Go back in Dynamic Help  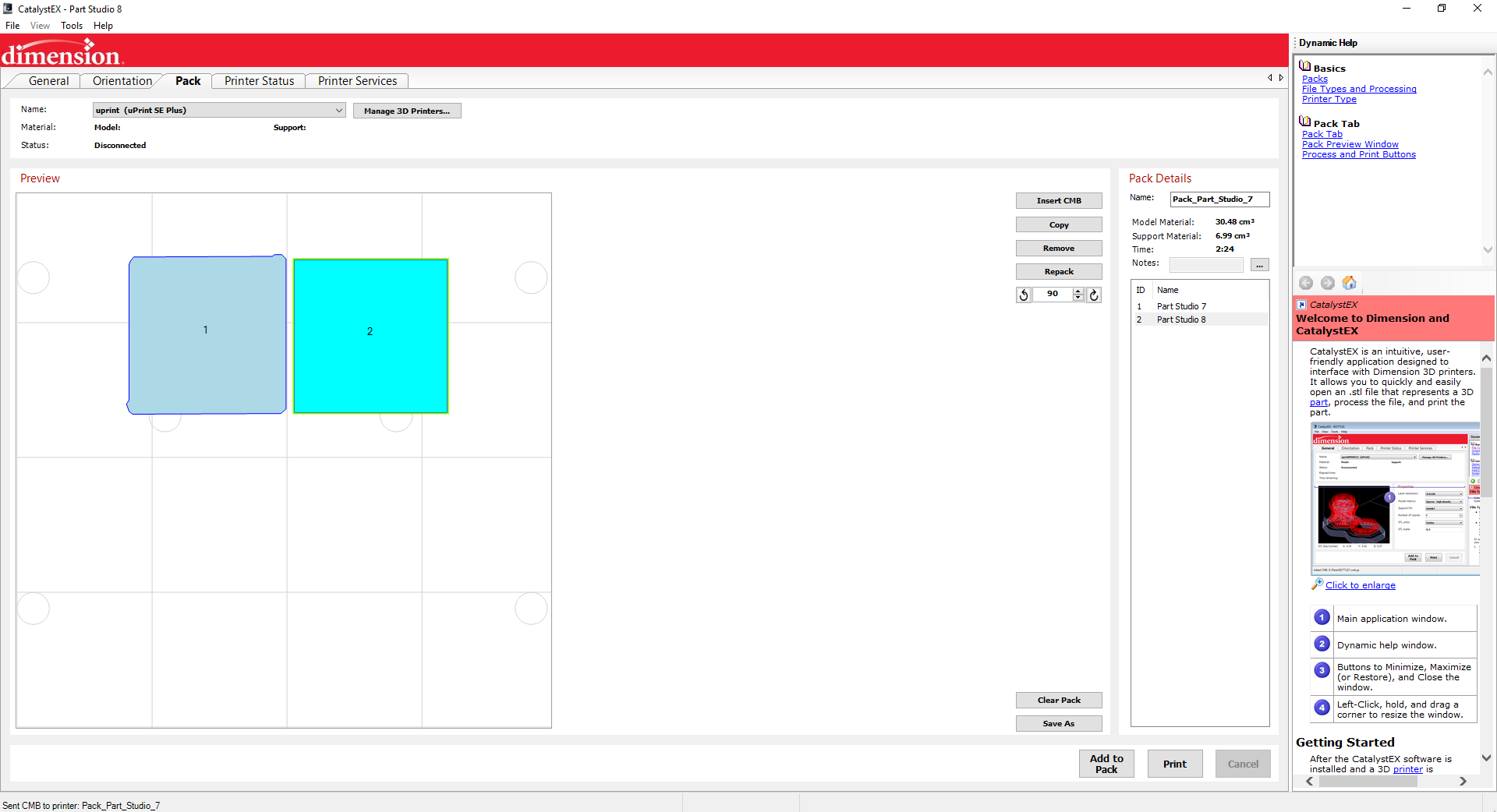[1306, 283]
